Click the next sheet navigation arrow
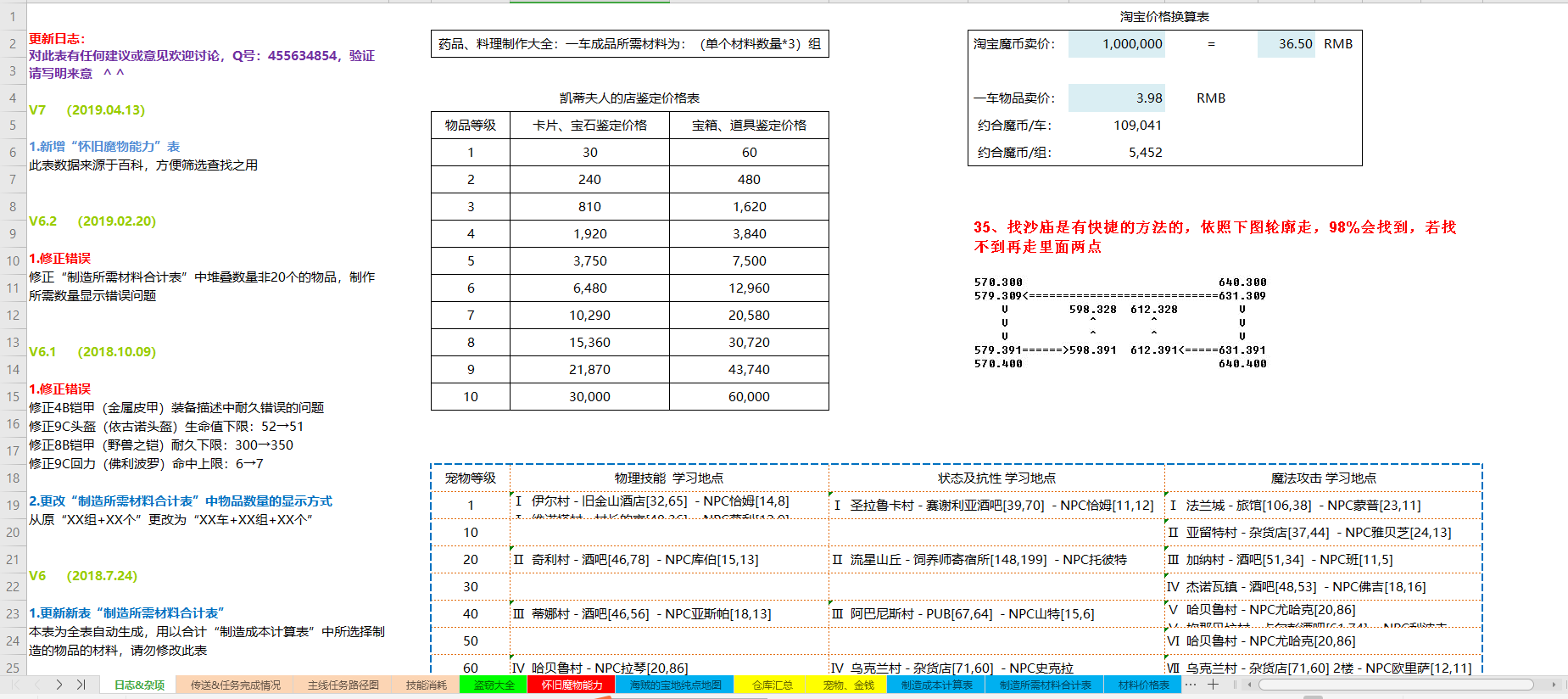This screenshot has width=1568, height=699. (x=59, y=685)
